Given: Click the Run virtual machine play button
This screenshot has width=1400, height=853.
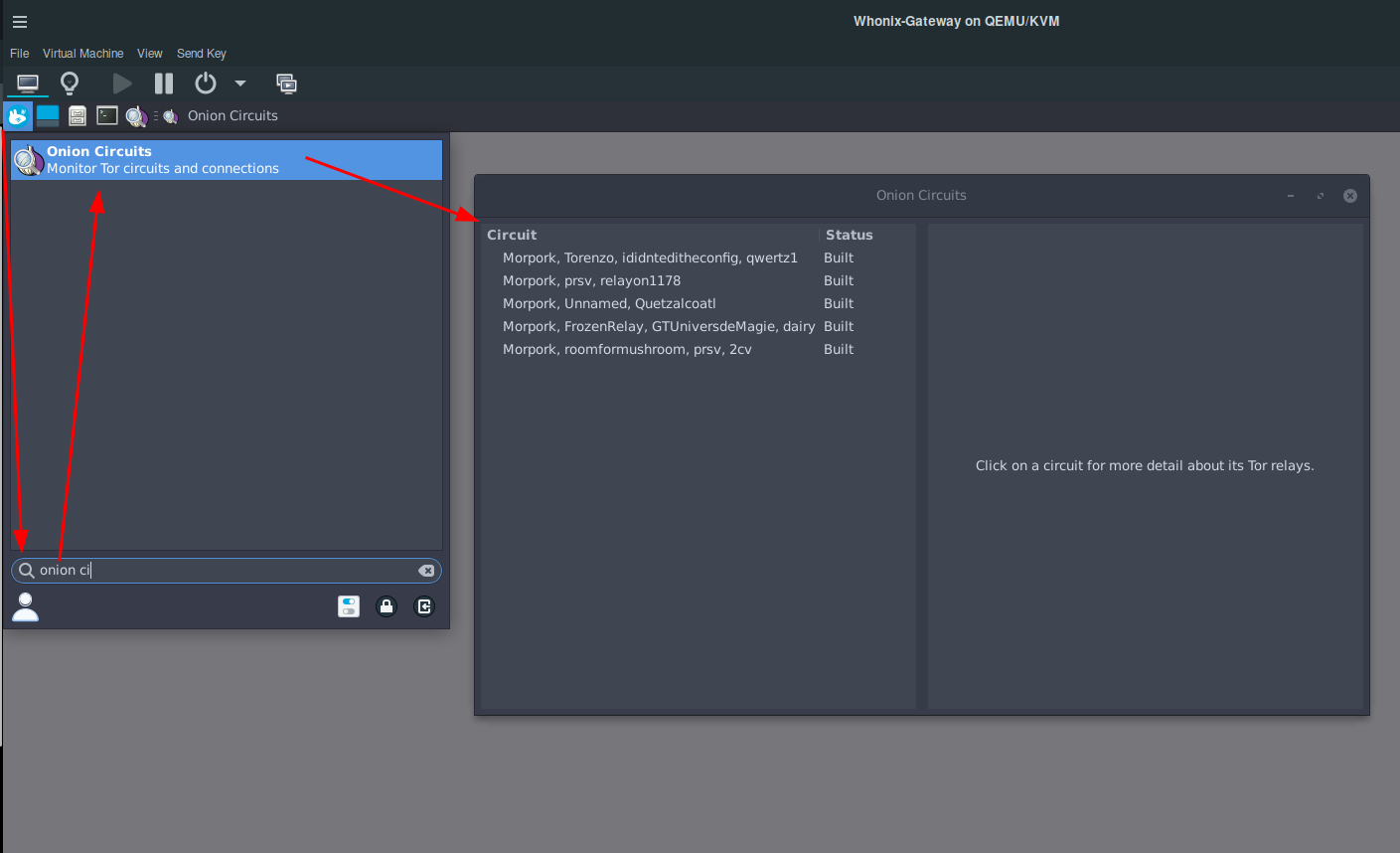Looking at the screenshot, I should click(x=122, y=84).
